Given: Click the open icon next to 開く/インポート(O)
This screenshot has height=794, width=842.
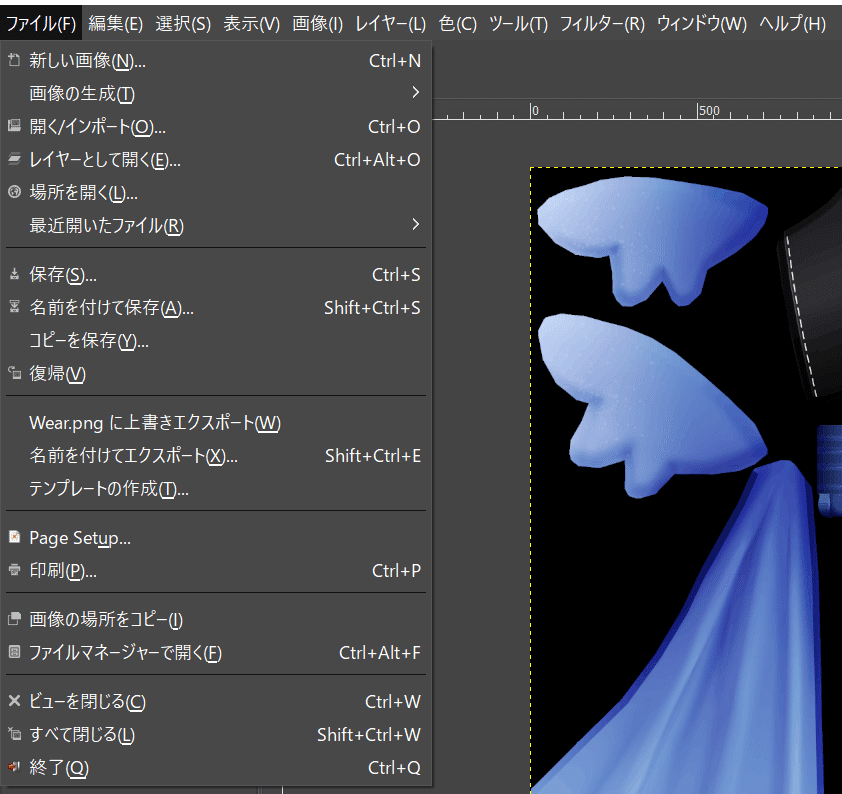Looking at the screenshot, I should tap(14, 126).
